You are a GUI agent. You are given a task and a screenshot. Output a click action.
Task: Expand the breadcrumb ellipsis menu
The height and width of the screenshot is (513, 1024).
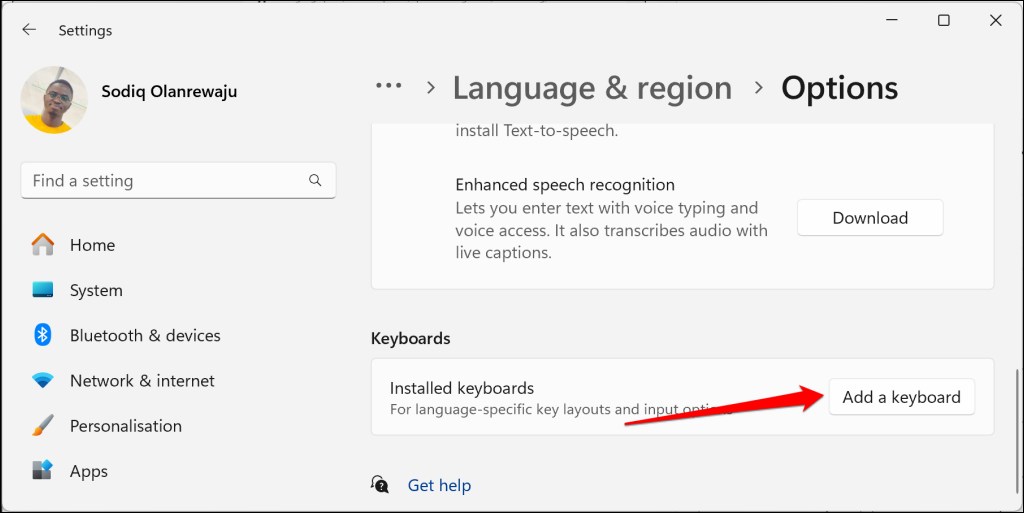click(x=389, y=86)
